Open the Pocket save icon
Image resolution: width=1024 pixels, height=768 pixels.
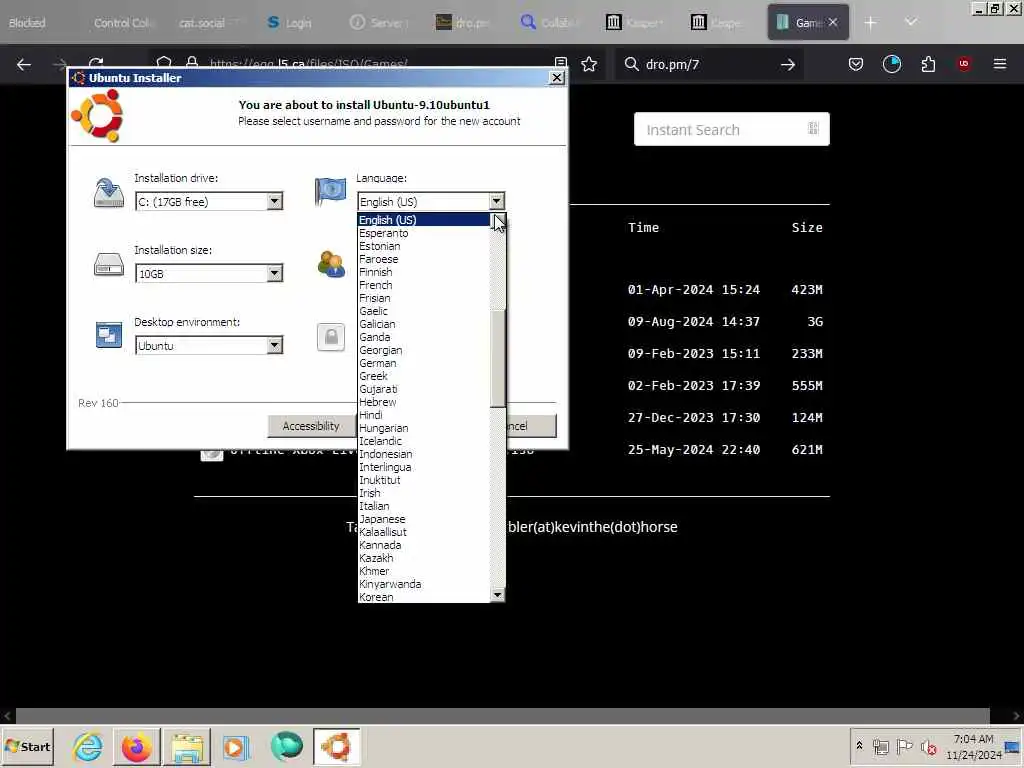point(856,64)
